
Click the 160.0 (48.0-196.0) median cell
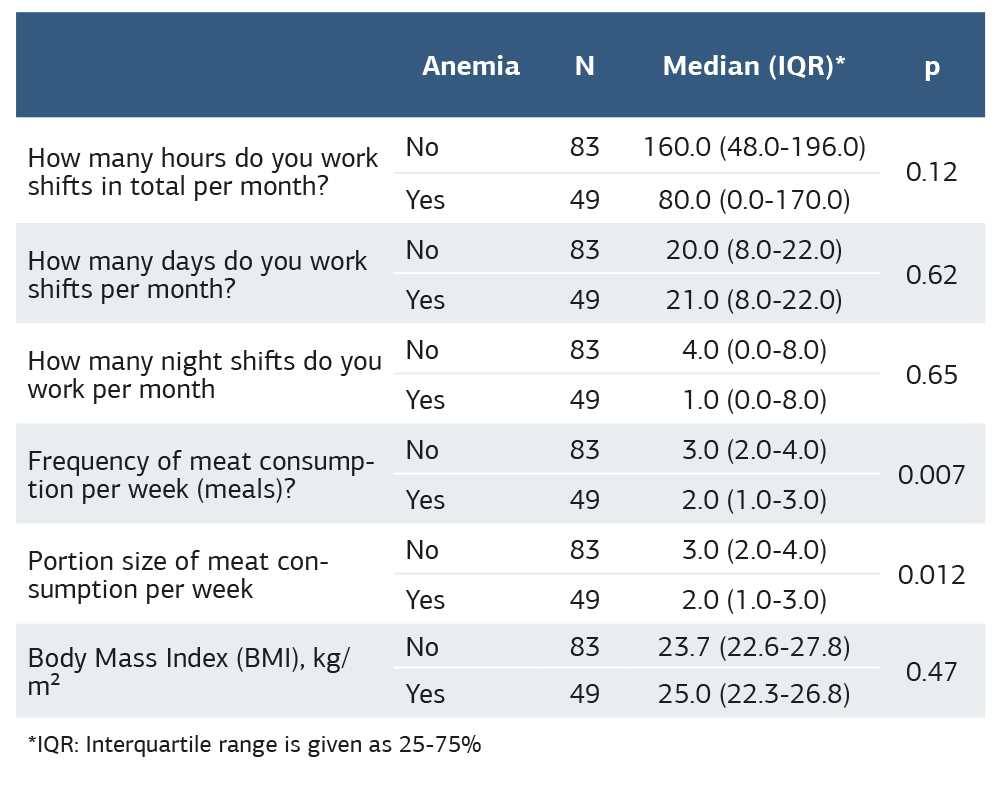[x=754, y=147]
